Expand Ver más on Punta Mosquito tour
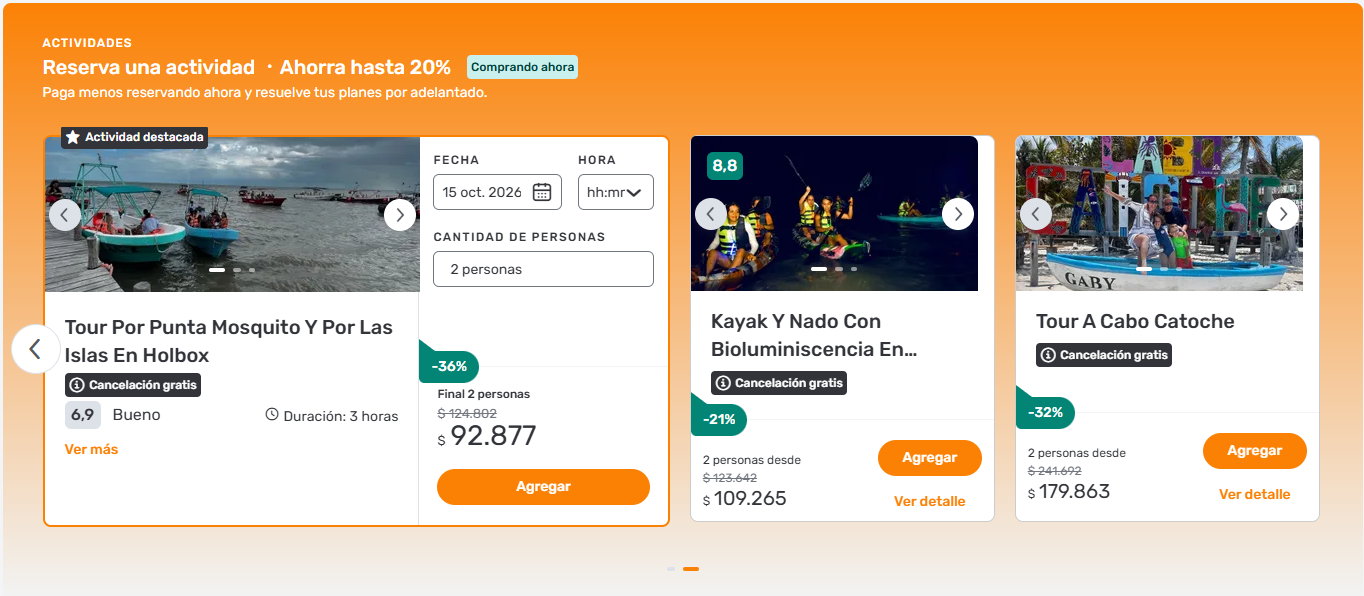This screenshot has width=1364, height=596. (x=91, y=449)
